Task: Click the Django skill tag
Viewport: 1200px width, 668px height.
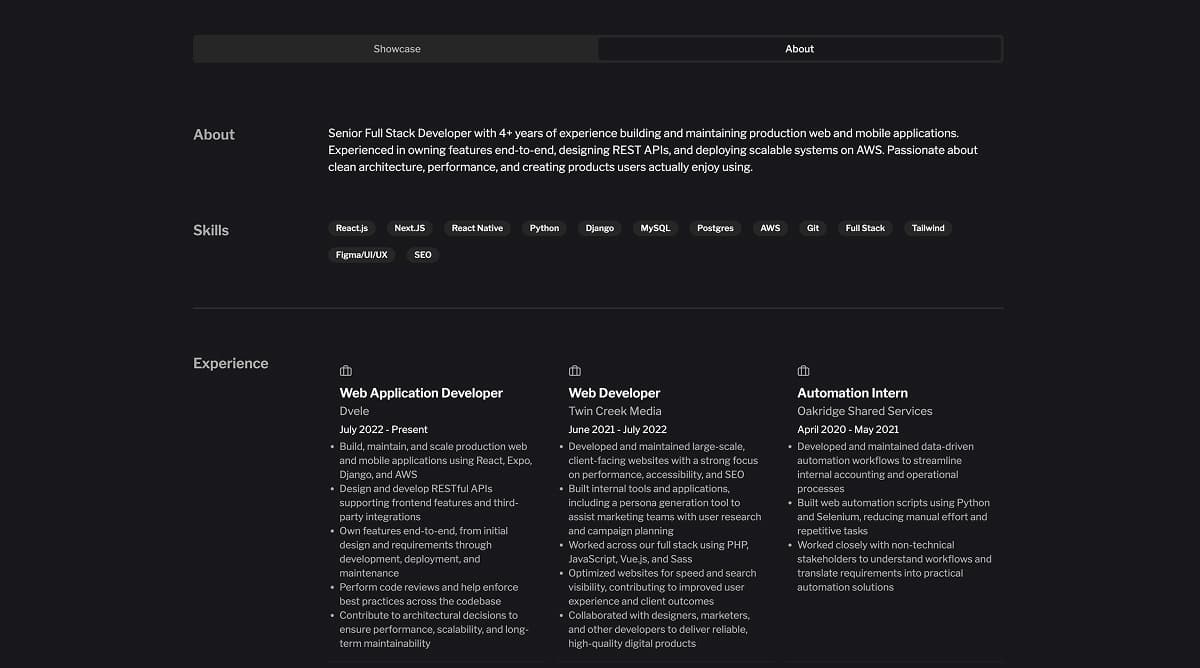Action: coord(600,228)
